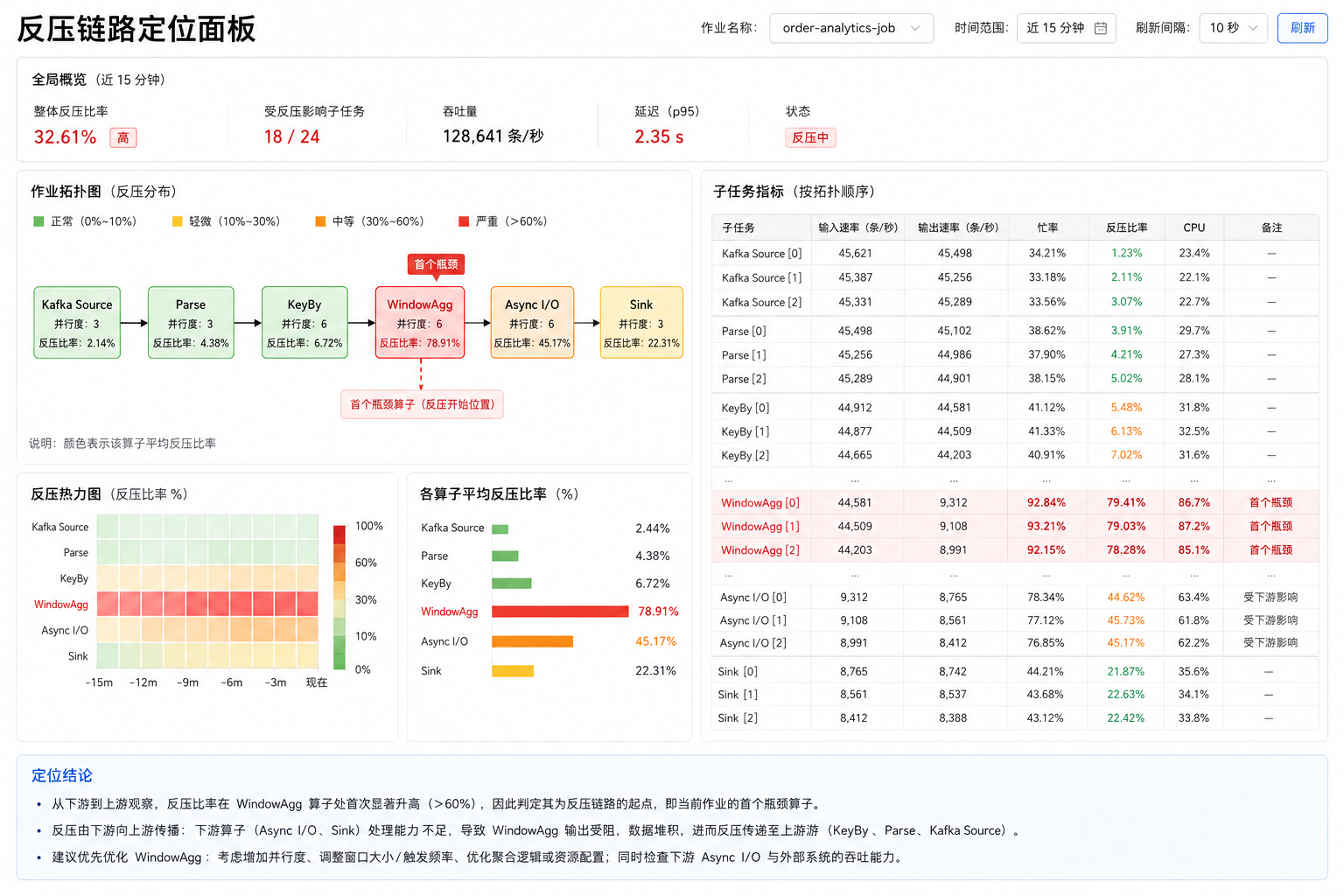Click the yellow Sink bar in chart
Viewport: 1344px width, 896px height.
513,671
